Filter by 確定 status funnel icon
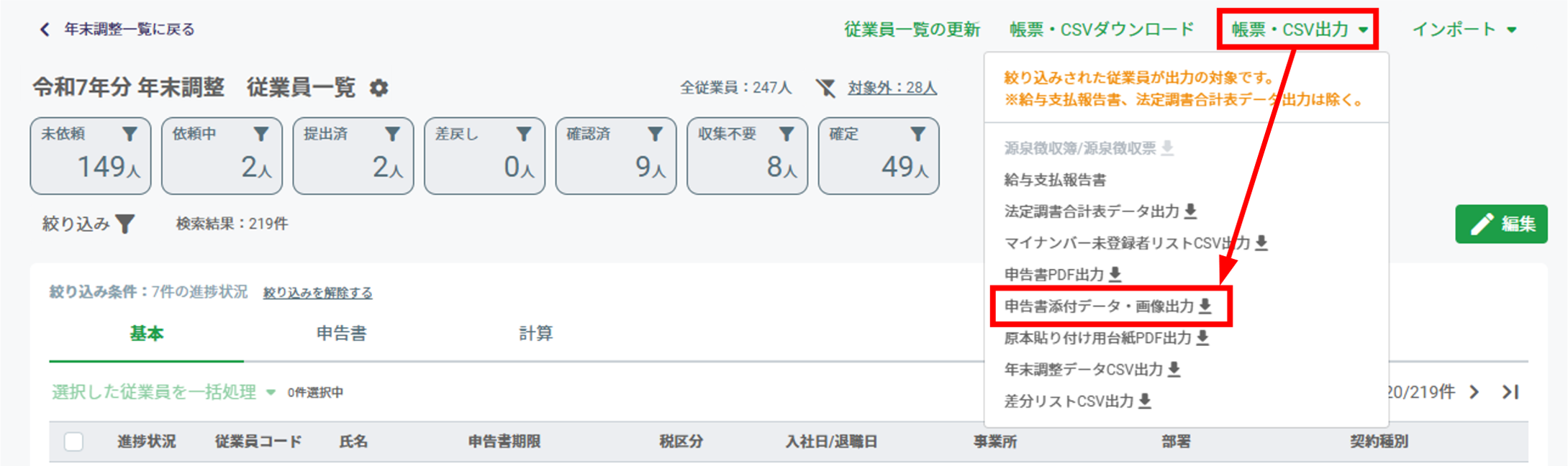Image resolution: width=1568 pixels, height=466 pixels. coord(917,134)
